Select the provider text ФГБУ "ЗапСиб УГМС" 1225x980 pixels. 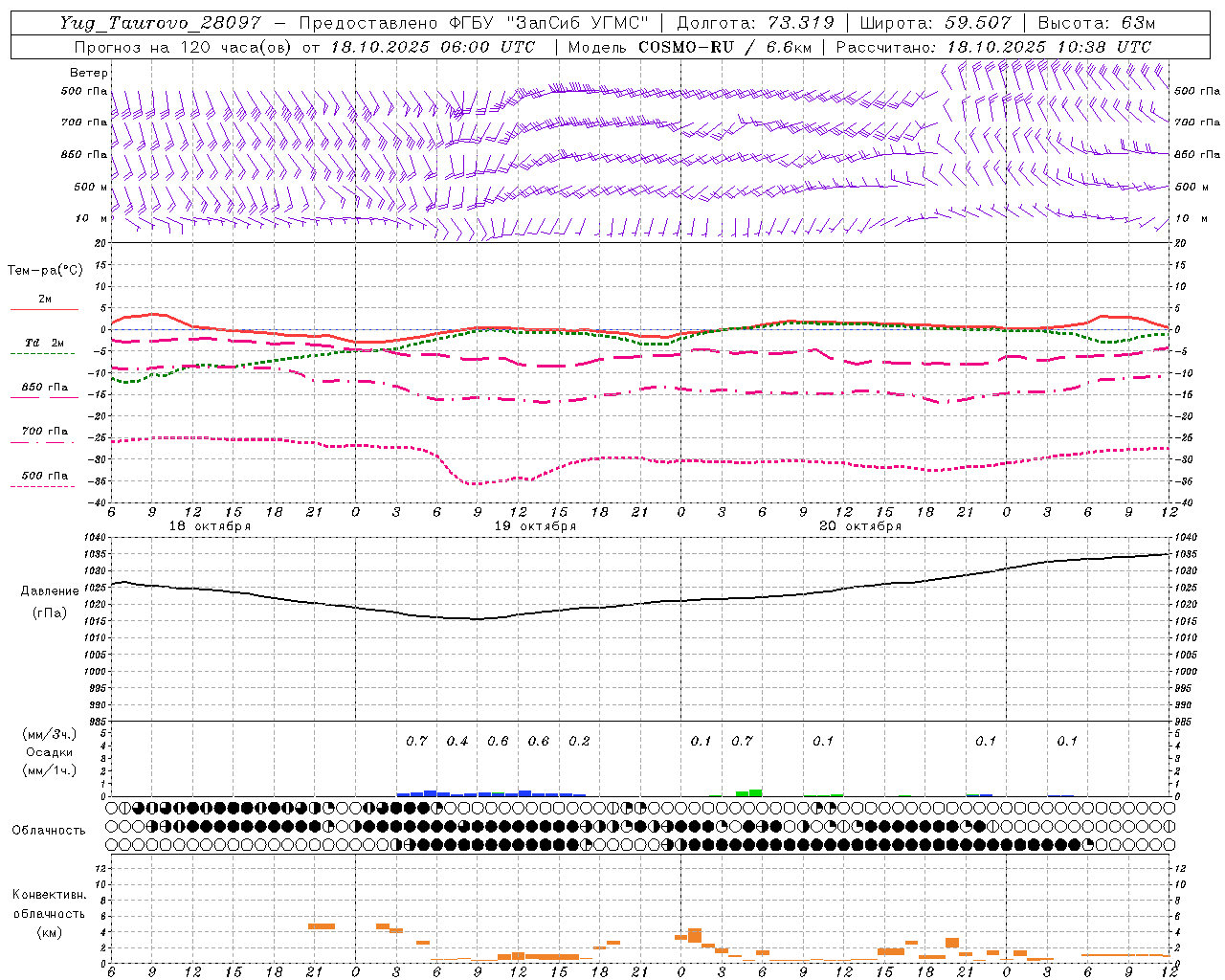pyautogui.click(x=549, y=23)
